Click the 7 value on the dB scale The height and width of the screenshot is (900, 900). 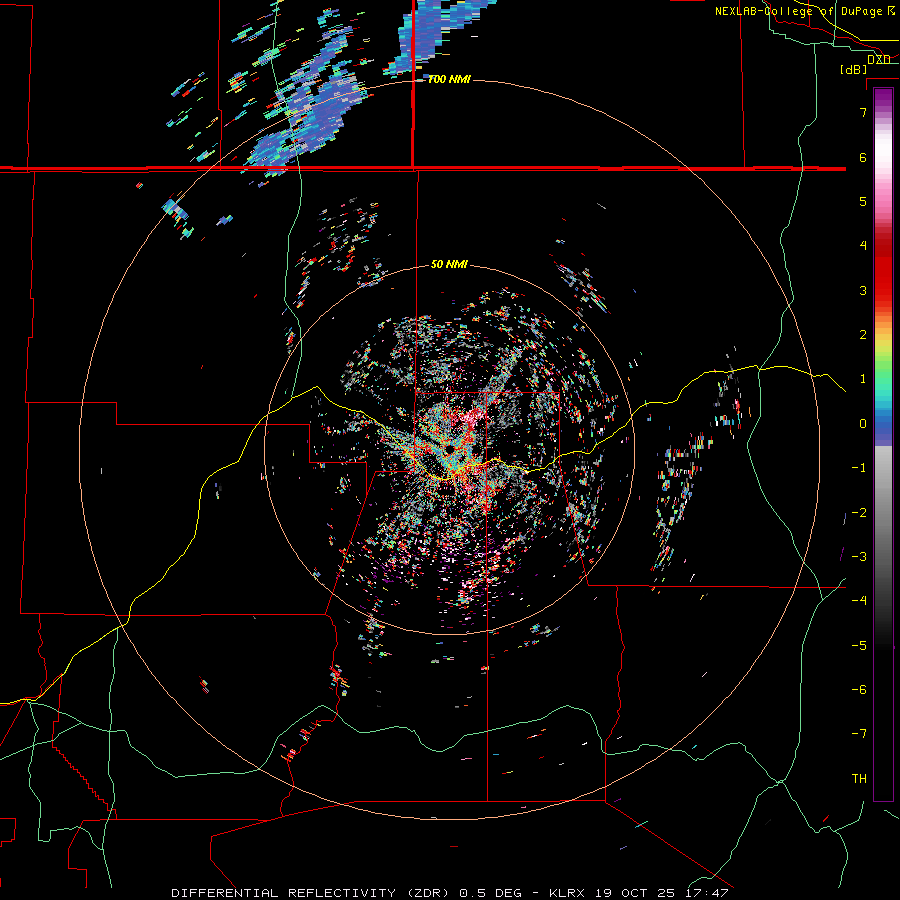[863, 112]
